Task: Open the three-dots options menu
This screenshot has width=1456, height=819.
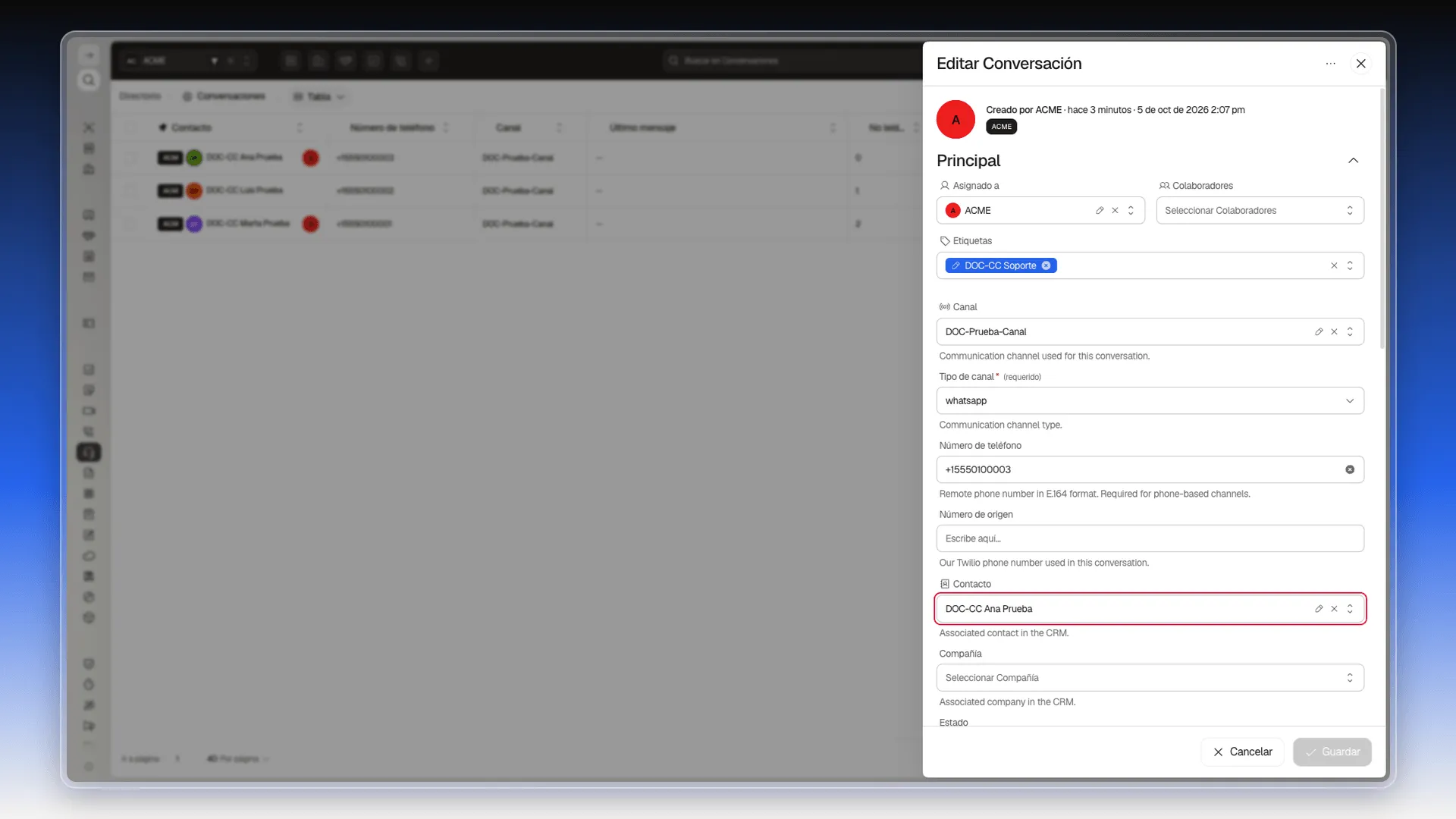Action: [x=1330, y=64]
